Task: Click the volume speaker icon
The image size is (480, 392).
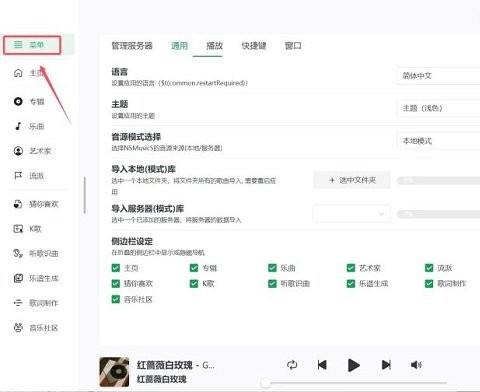Action: (x=416, y=365)
